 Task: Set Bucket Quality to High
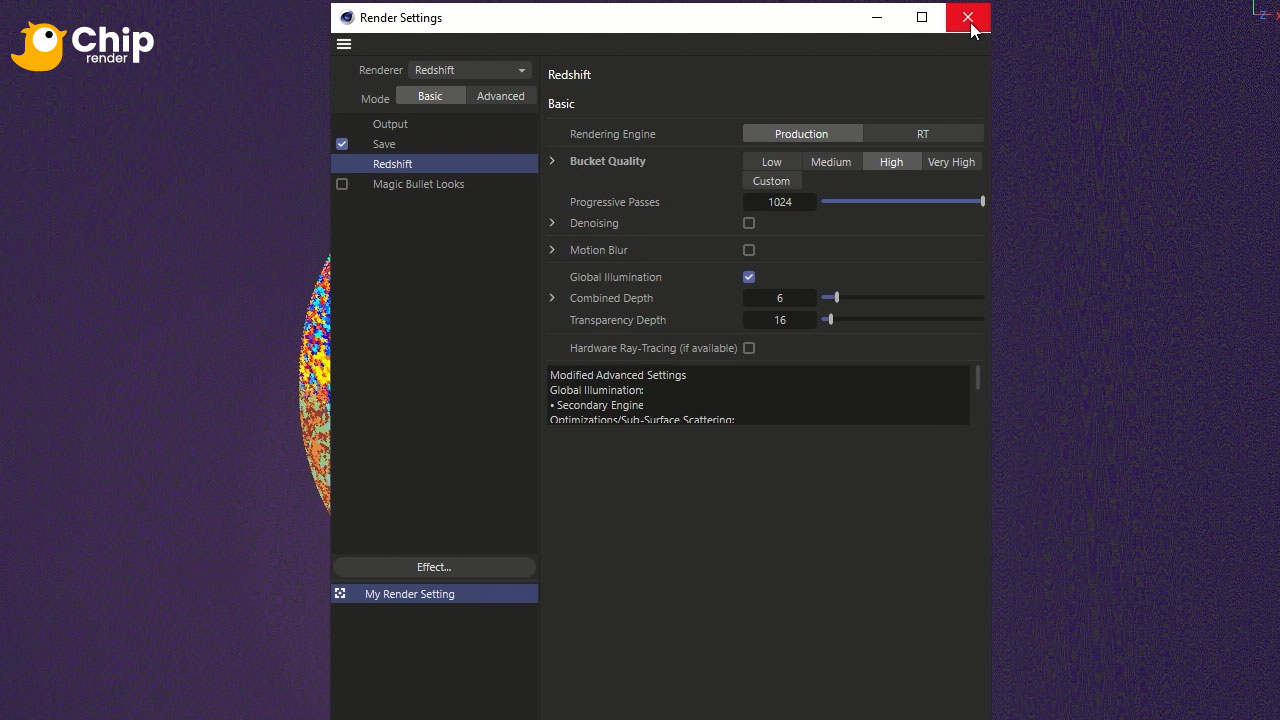(892, 162)
